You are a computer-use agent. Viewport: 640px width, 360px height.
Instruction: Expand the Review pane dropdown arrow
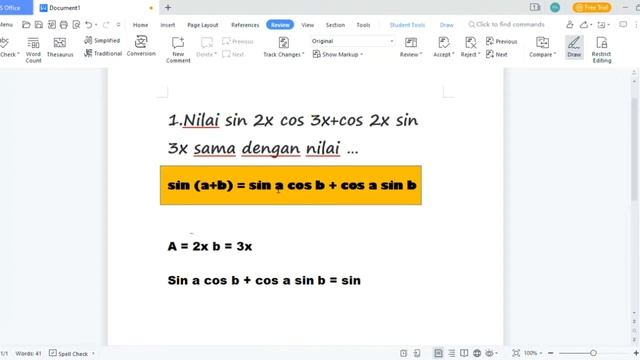point(421,54)
